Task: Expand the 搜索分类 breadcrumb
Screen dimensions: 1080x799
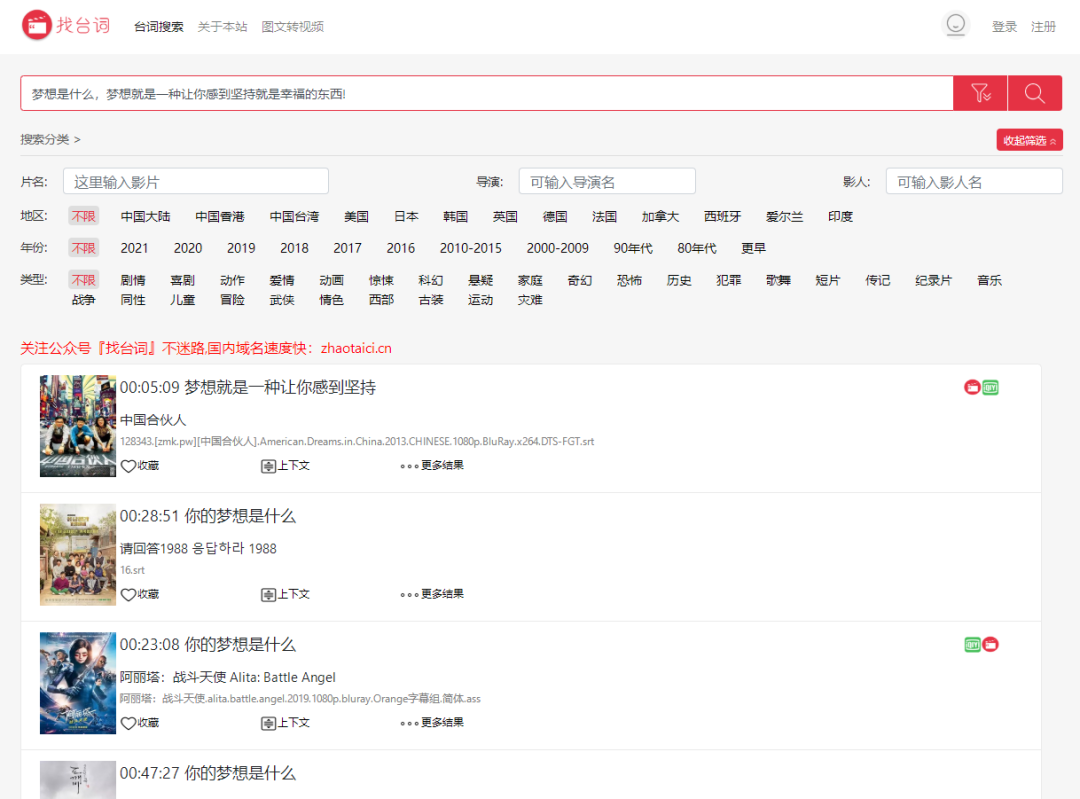Action: click(x=50, y=139)
